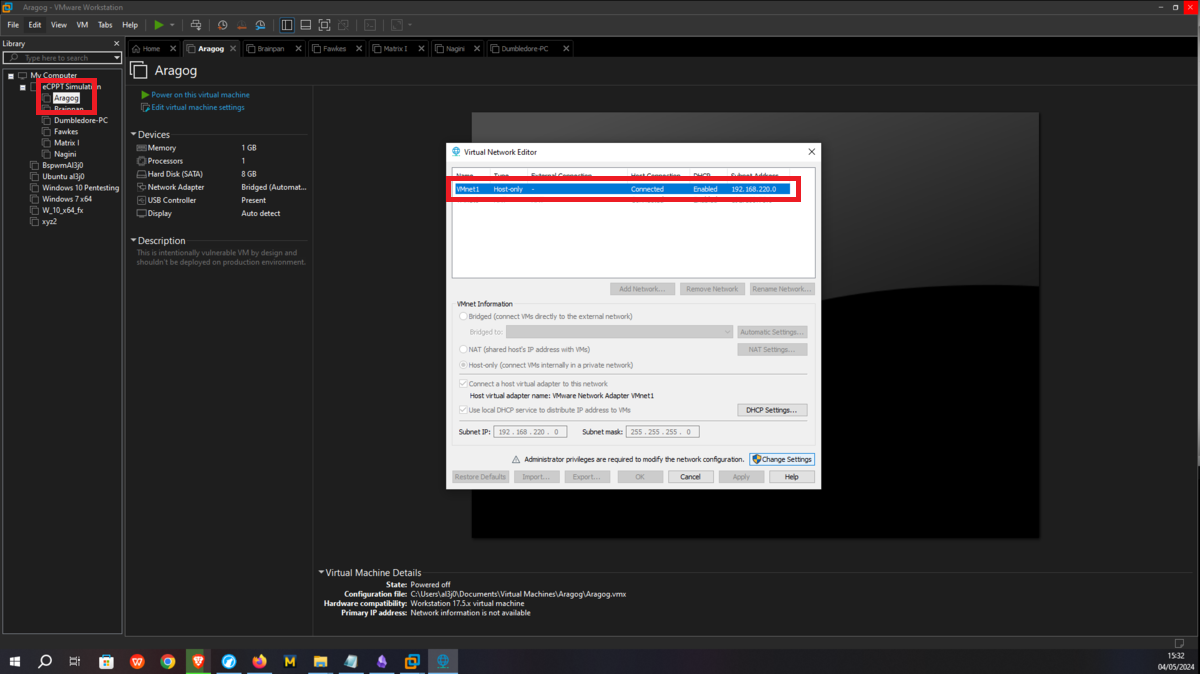Click Cancel in Virtual Network Editor

690,477
